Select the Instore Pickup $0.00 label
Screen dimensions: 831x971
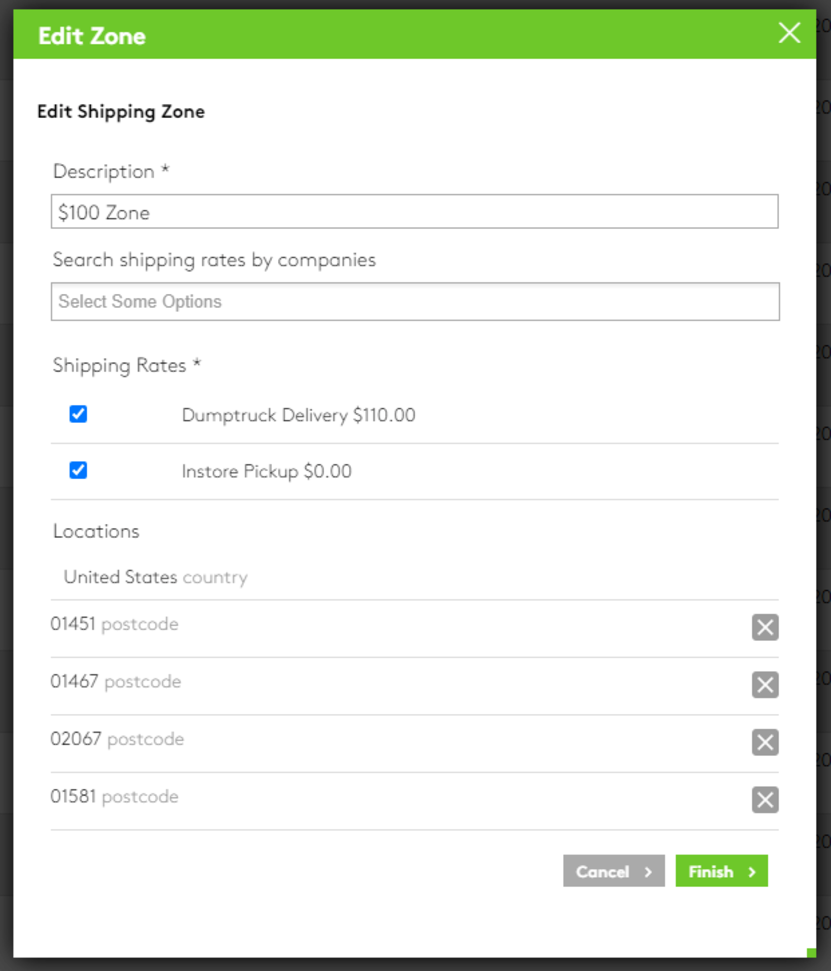[266, 471]
